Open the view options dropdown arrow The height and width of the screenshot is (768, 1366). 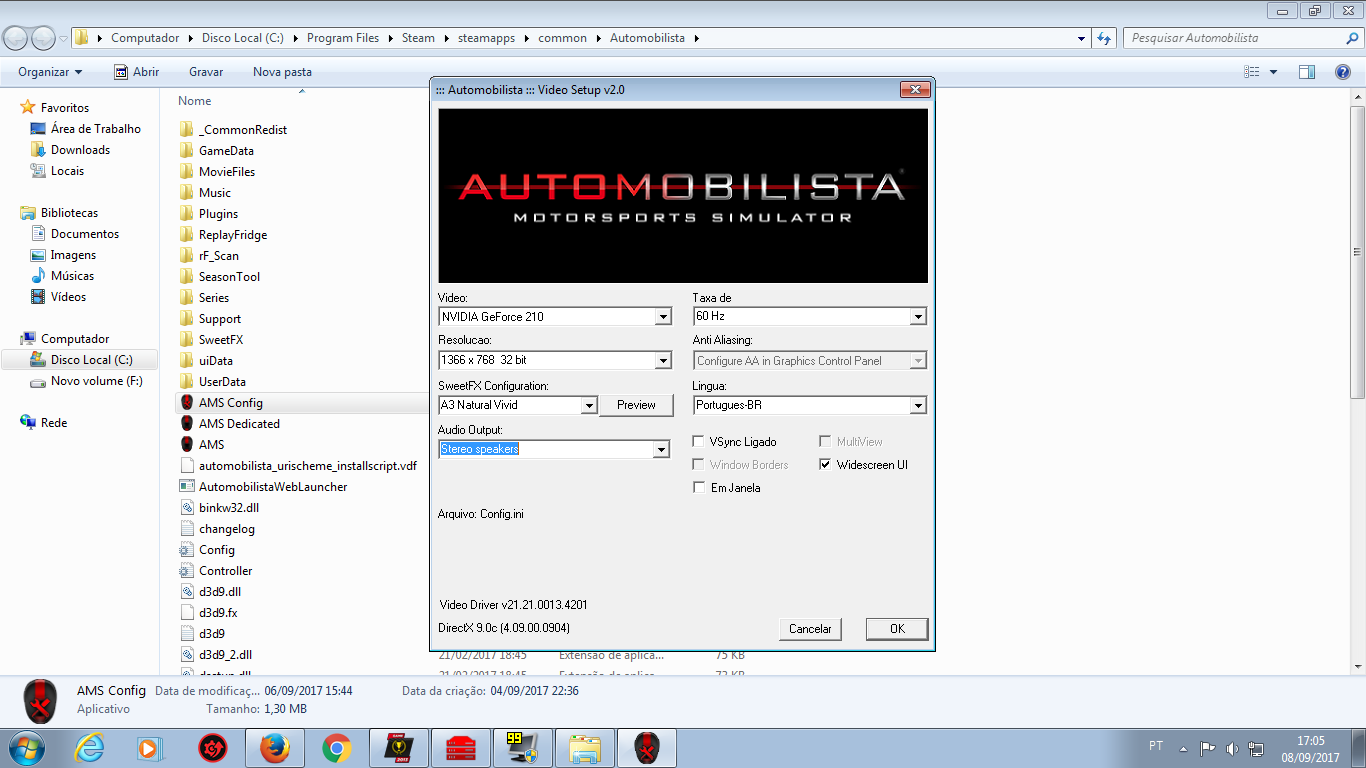click(1273, 72)
